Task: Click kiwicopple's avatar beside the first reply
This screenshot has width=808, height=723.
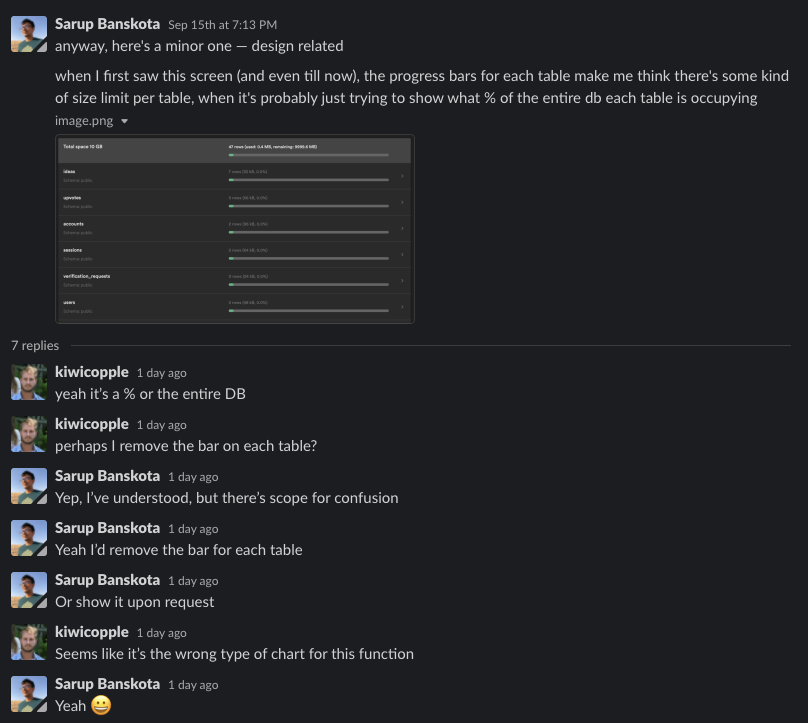Action: tap(29, 382)
